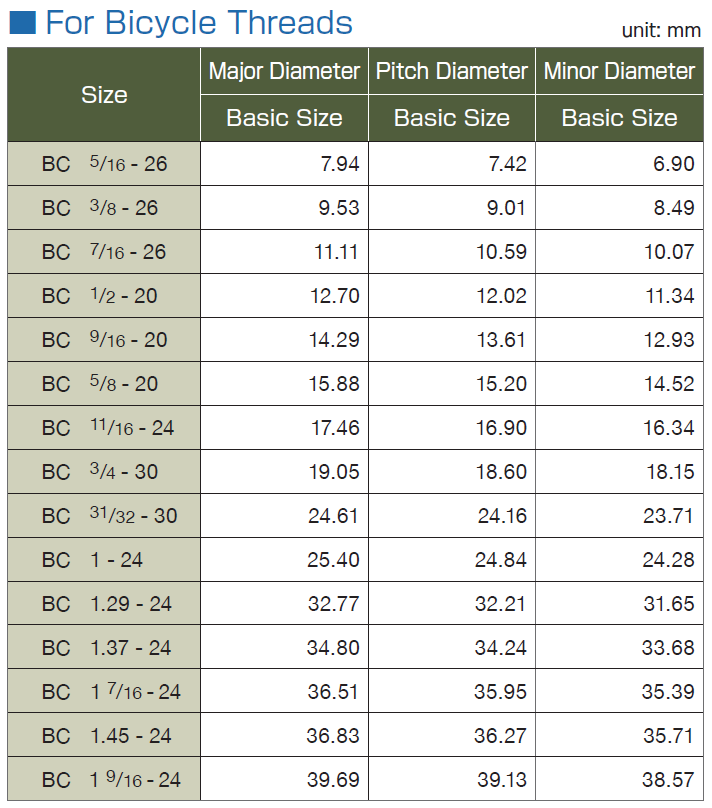Screen dimensions: 712x808
Task: Click minor diameter value 38.57
Action: pos(669,780)
